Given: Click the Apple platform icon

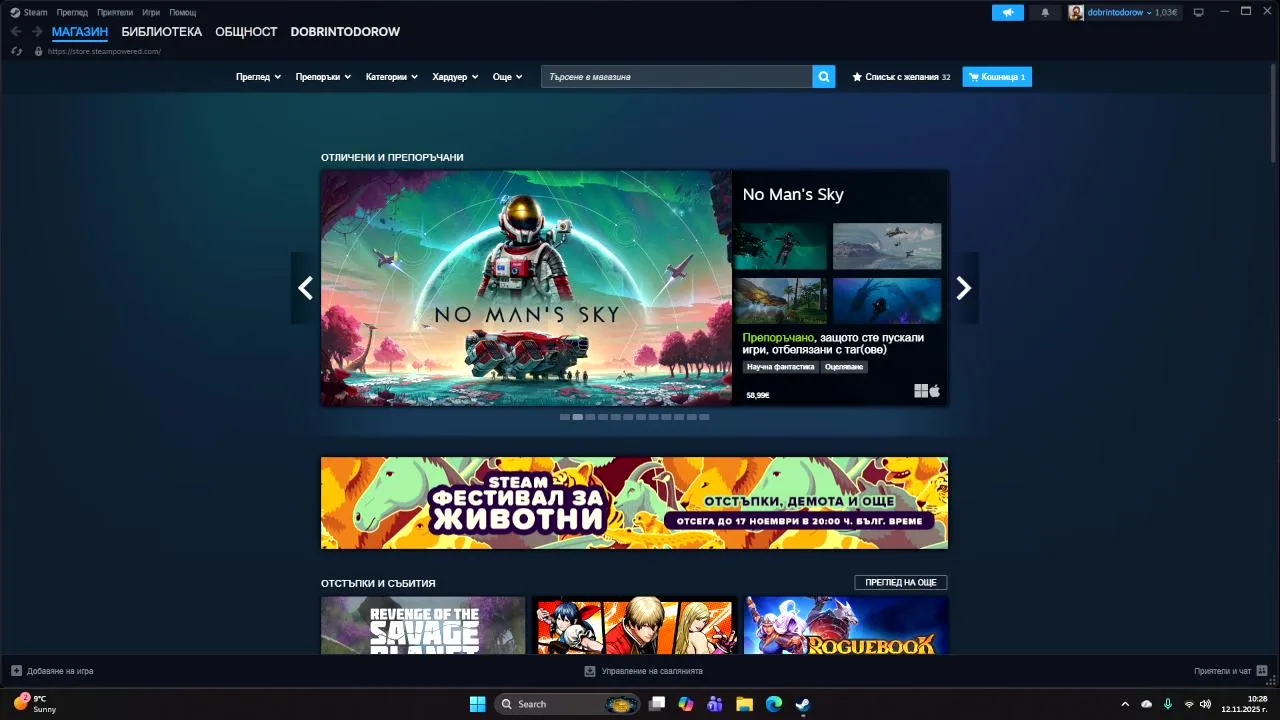Looking at the screenshot, I should pos(935,391).
